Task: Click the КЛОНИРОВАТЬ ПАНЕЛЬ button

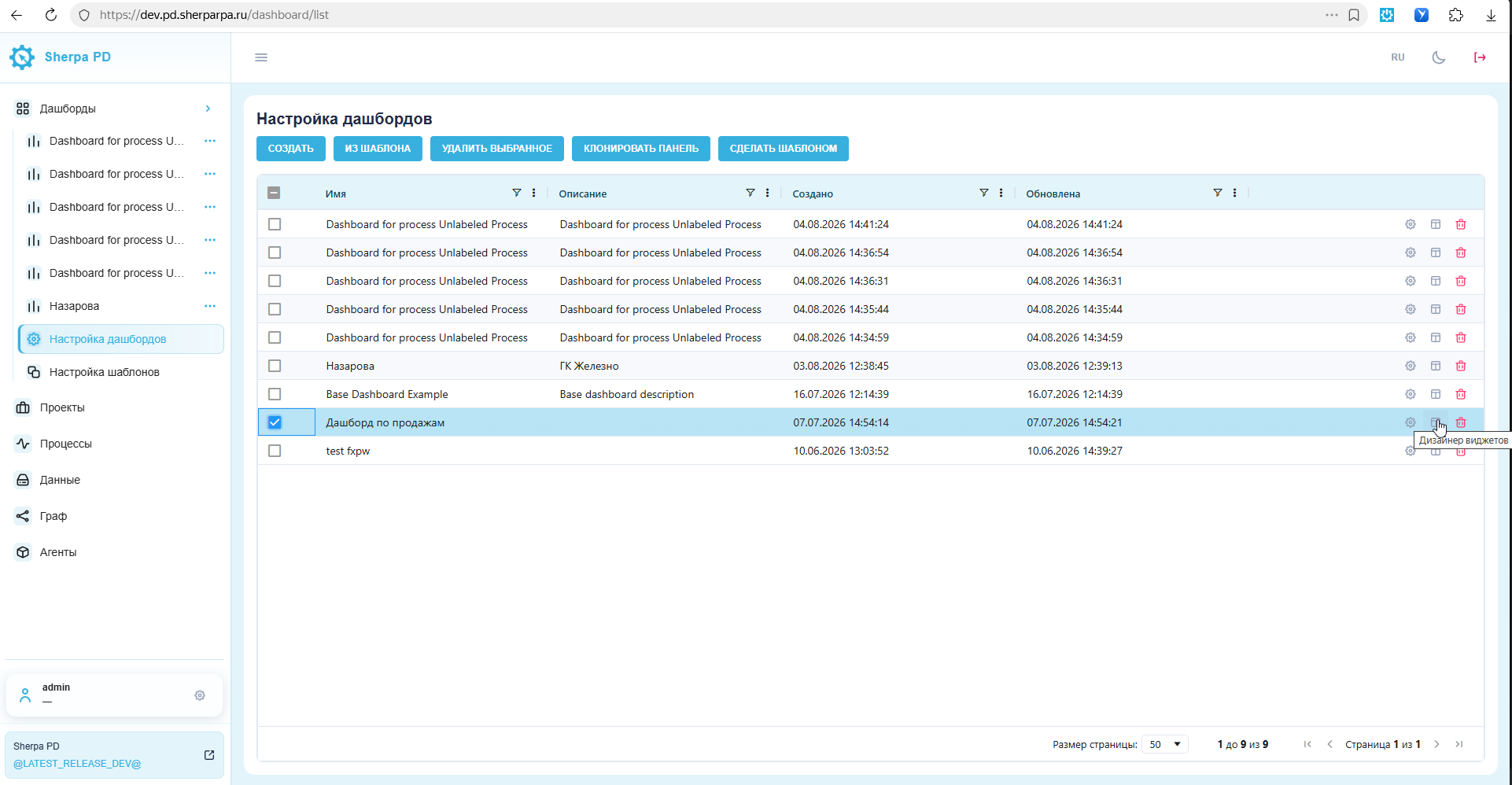Action: tap(641, 149)
